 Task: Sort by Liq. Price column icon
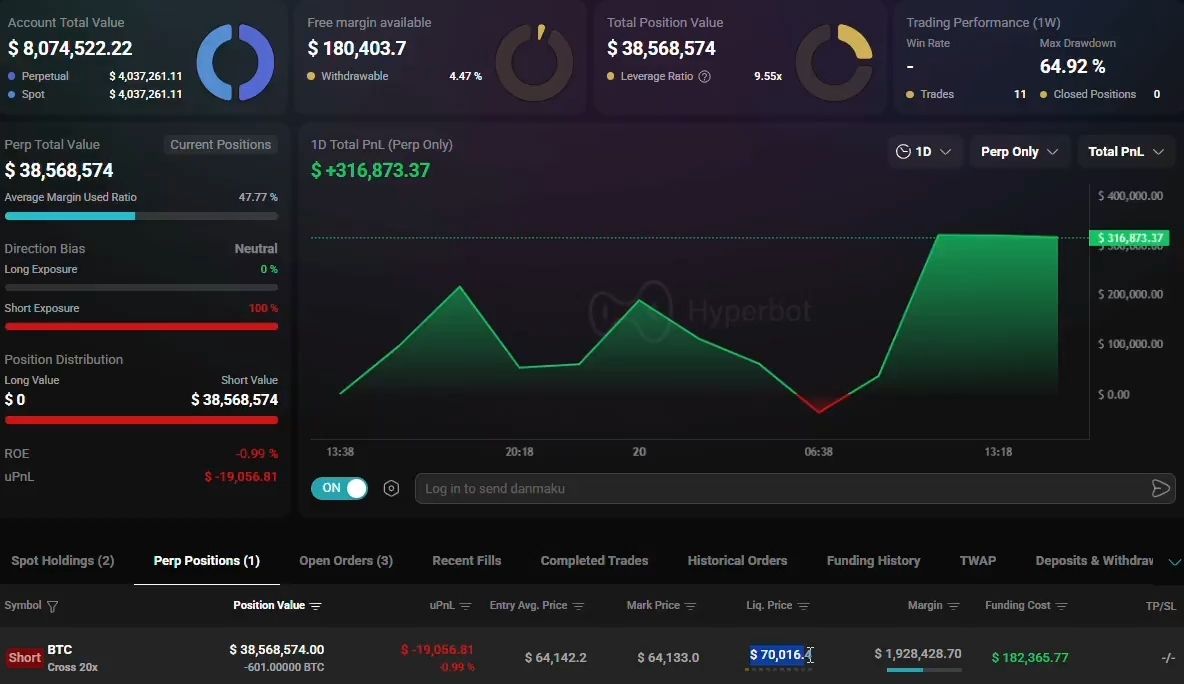tap(803, 606)
